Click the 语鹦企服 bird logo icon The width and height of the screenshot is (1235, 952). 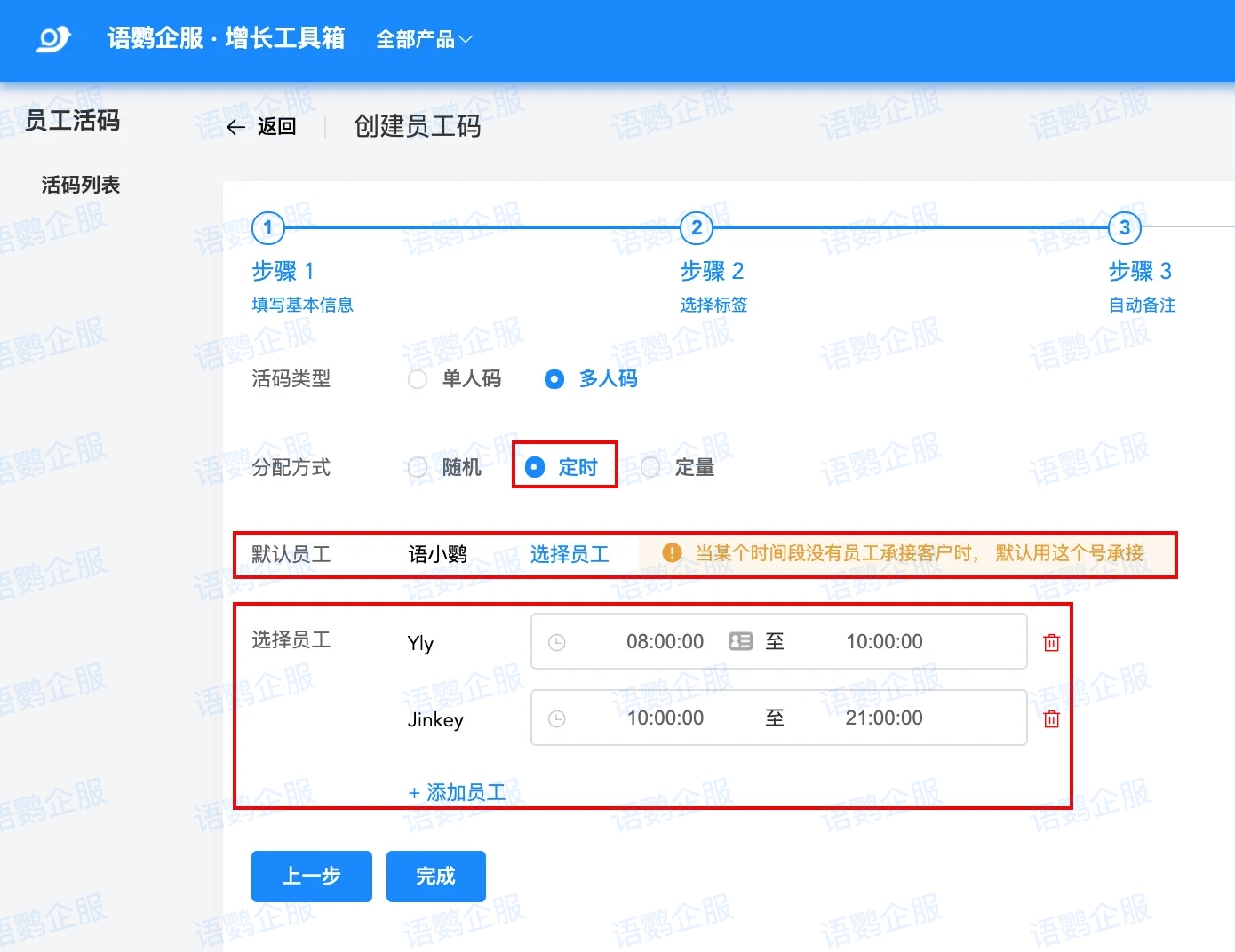click(x=53, y=39)
